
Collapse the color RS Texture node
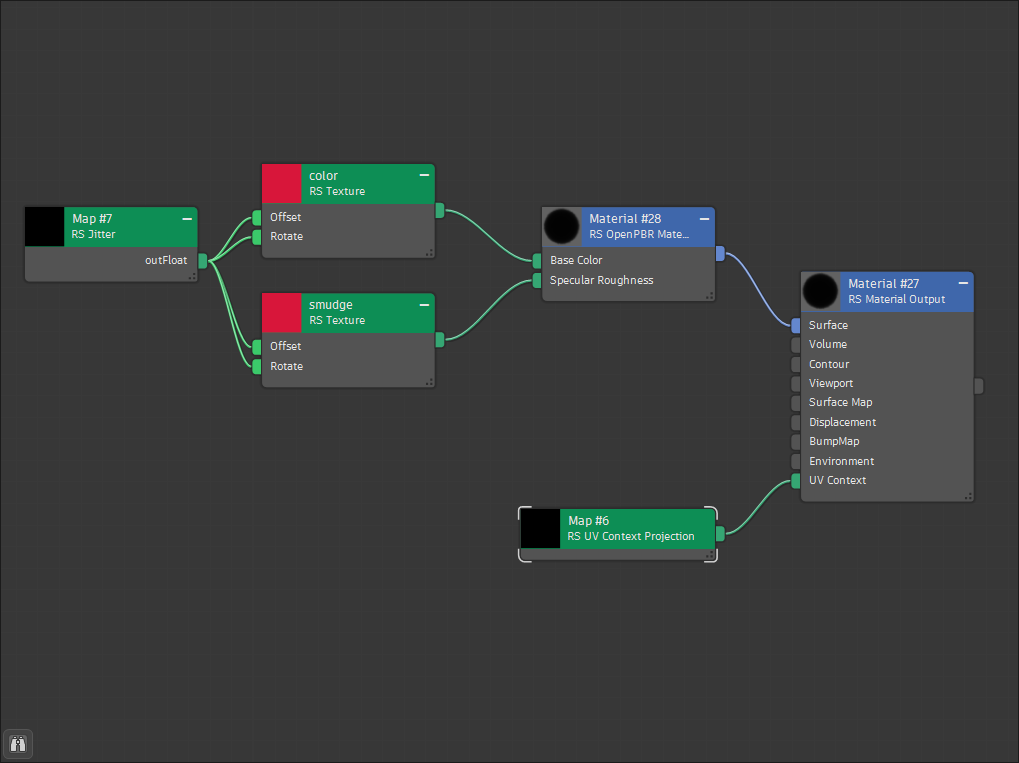click(424, 175)
